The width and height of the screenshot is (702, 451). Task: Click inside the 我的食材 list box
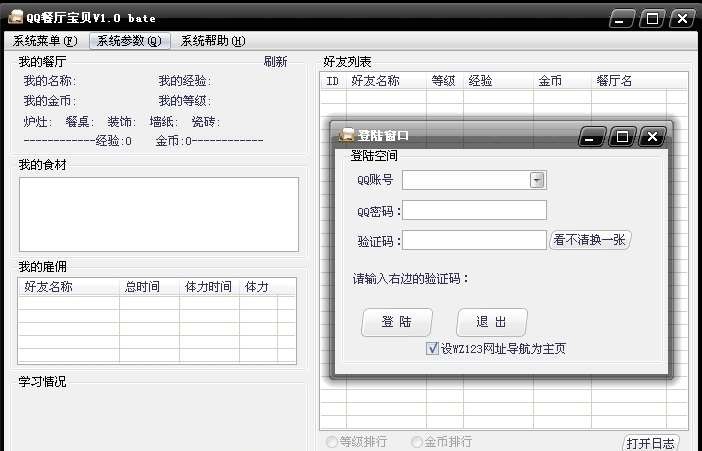[x=158, y=215]
